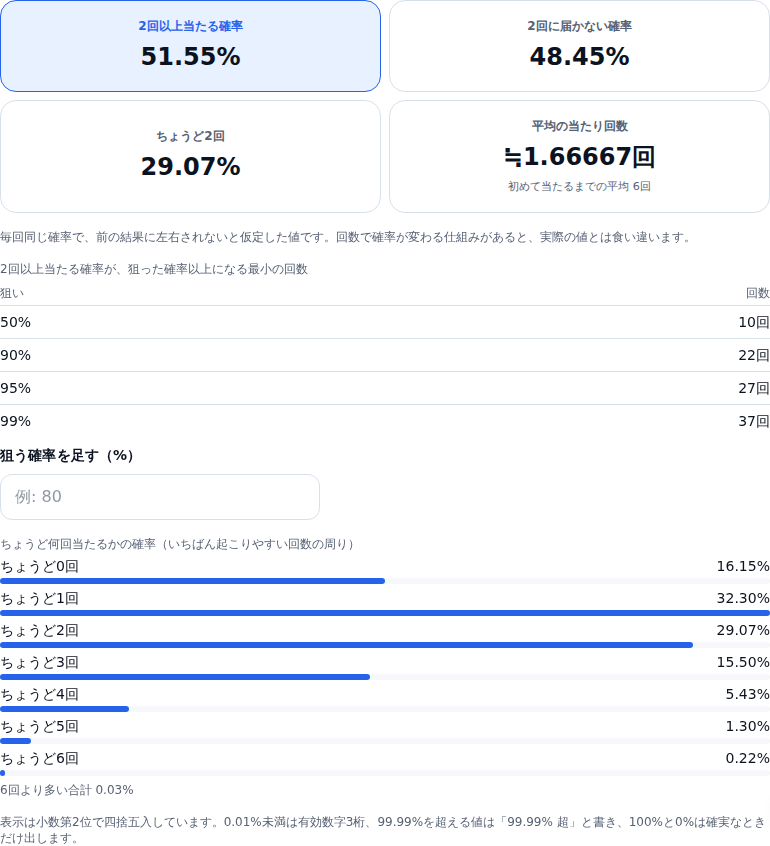
Task: Click the 1.30% value
Action: [x=747, y=726]
